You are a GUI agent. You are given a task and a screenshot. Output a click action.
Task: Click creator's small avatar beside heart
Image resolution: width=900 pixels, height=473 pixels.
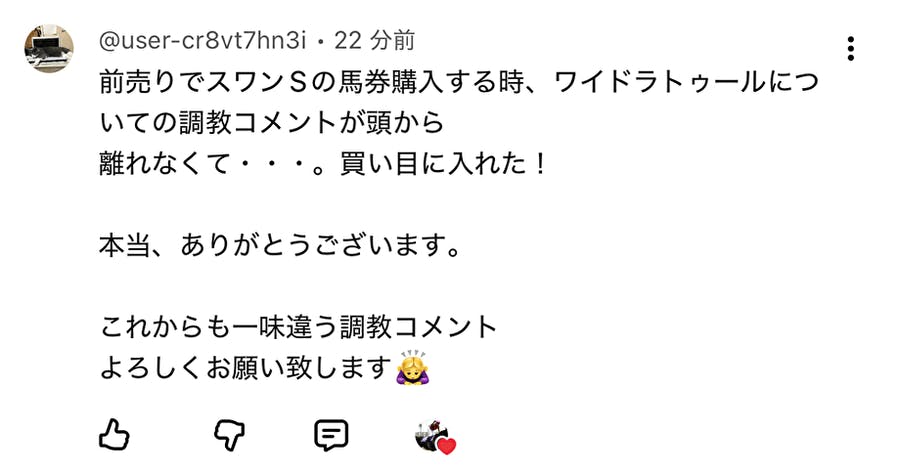pos(429,433)
